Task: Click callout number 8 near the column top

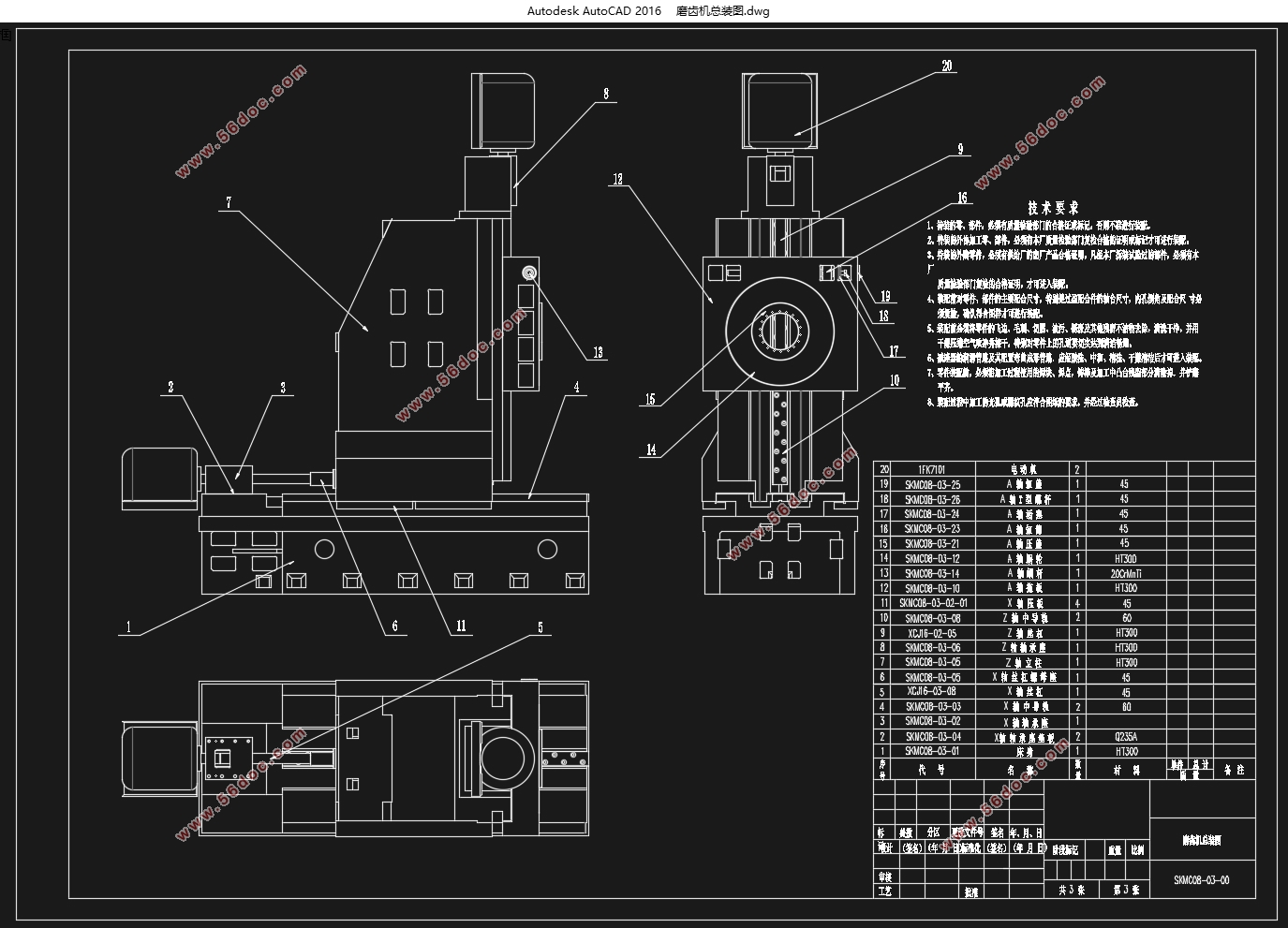Action: click(606, 94)
